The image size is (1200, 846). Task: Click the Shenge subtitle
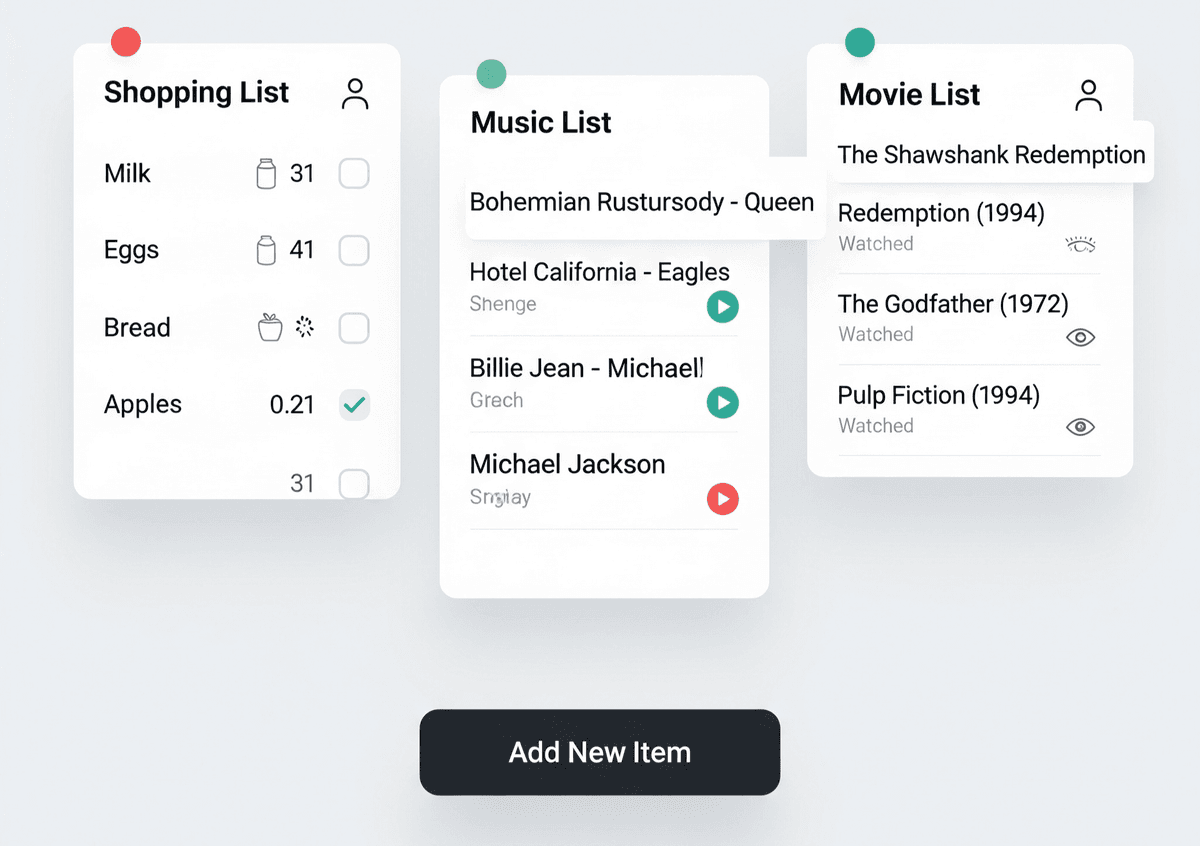[x=503, y=304]
